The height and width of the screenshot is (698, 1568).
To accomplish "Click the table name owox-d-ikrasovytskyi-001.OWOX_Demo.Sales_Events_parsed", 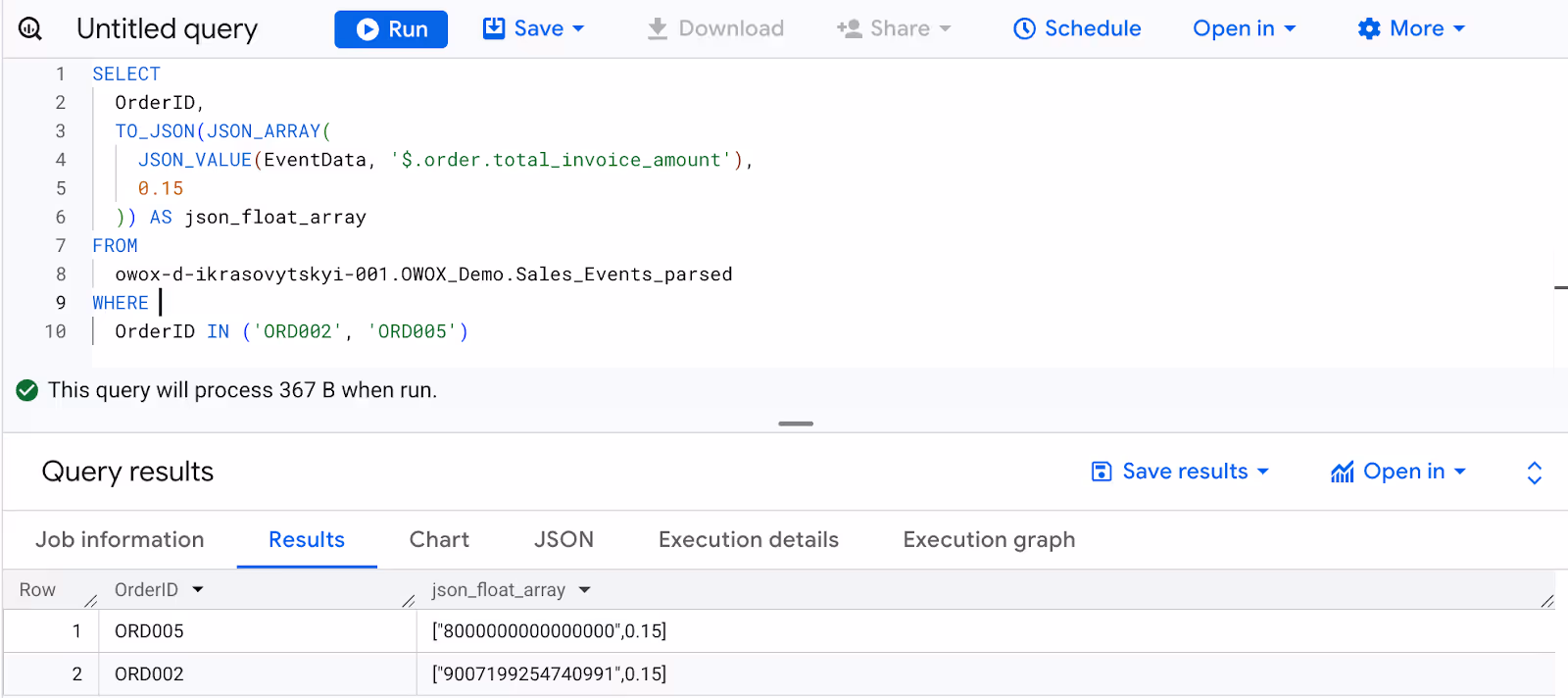I will tap(423, 274).
